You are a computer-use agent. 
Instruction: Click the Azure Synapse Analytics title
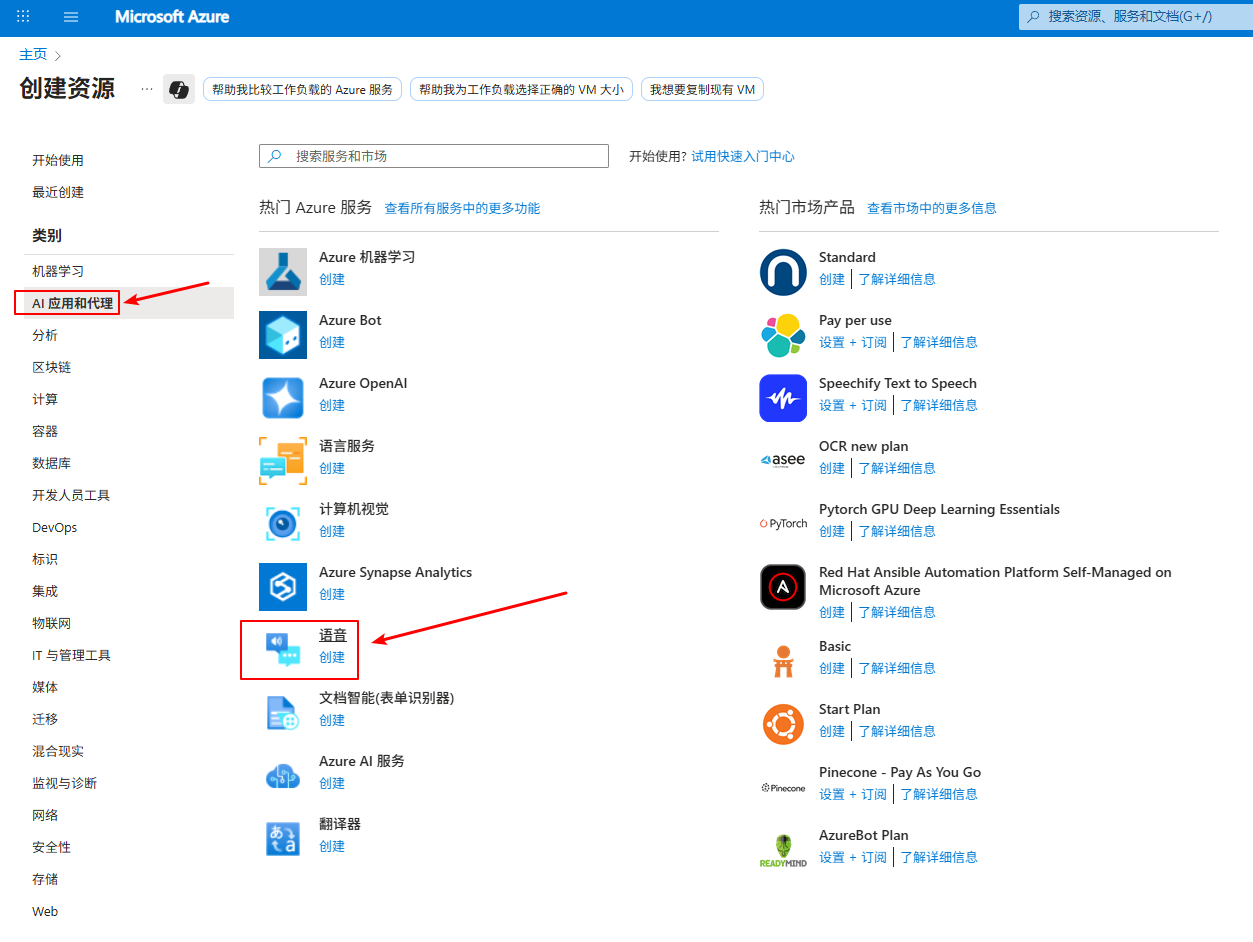click(x=395, y=572)
